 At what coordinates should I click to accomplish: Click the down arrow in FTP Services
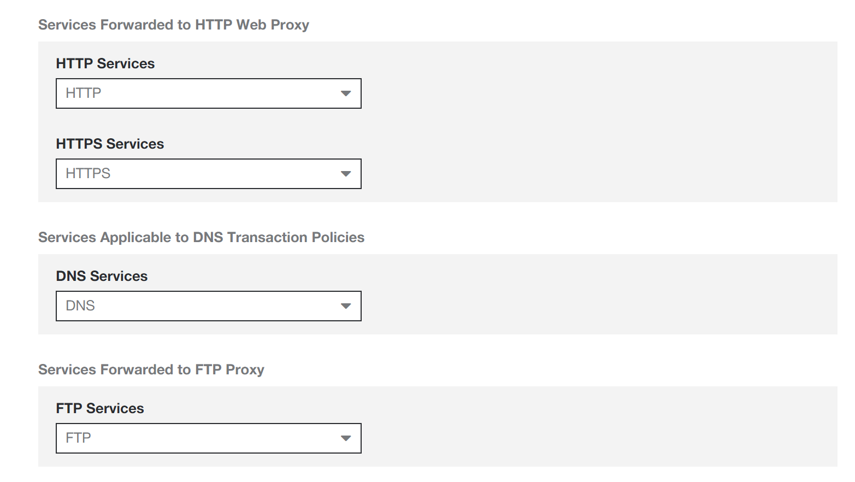pyautogui.click(x=345, y=438)
